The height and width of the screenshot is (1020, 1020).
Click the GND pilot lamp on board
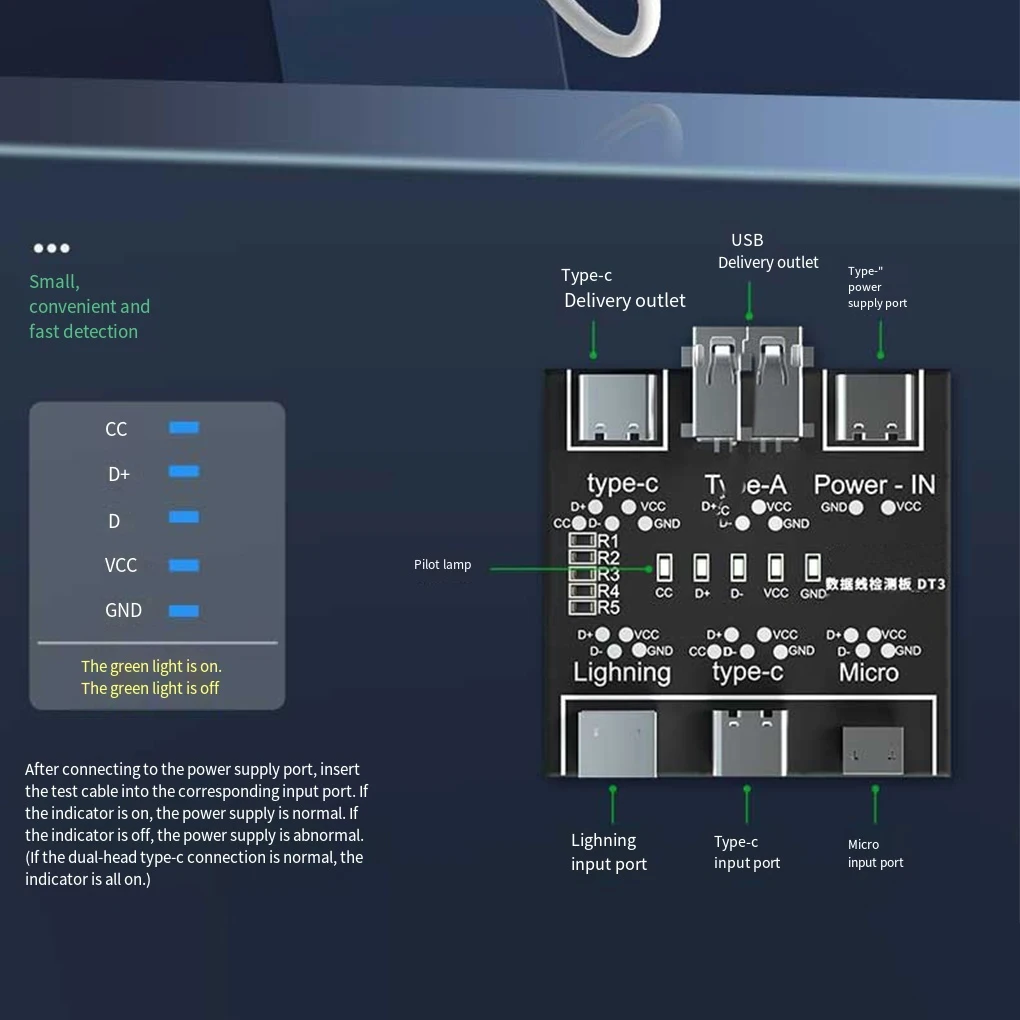812,567
